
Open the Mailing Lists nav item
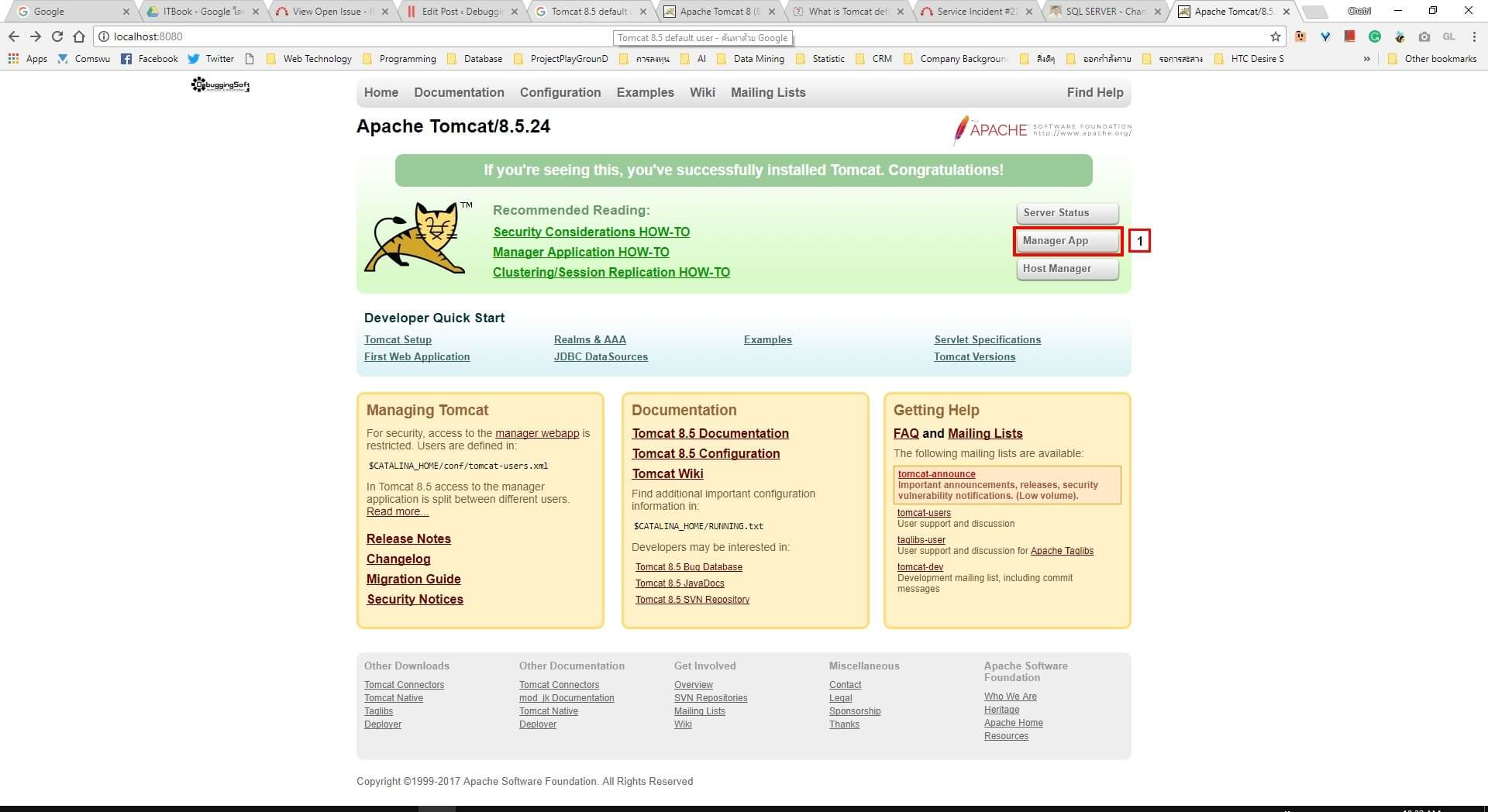[x=768, y=92]
